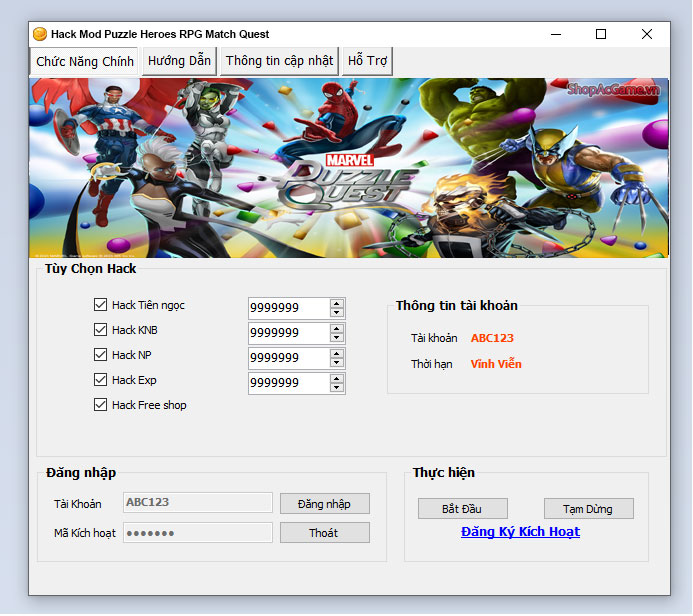The height and width of the screenshot is (616, 693).
Task: Select the Hỗ Trợ tab
Action: tap(367, 61)
